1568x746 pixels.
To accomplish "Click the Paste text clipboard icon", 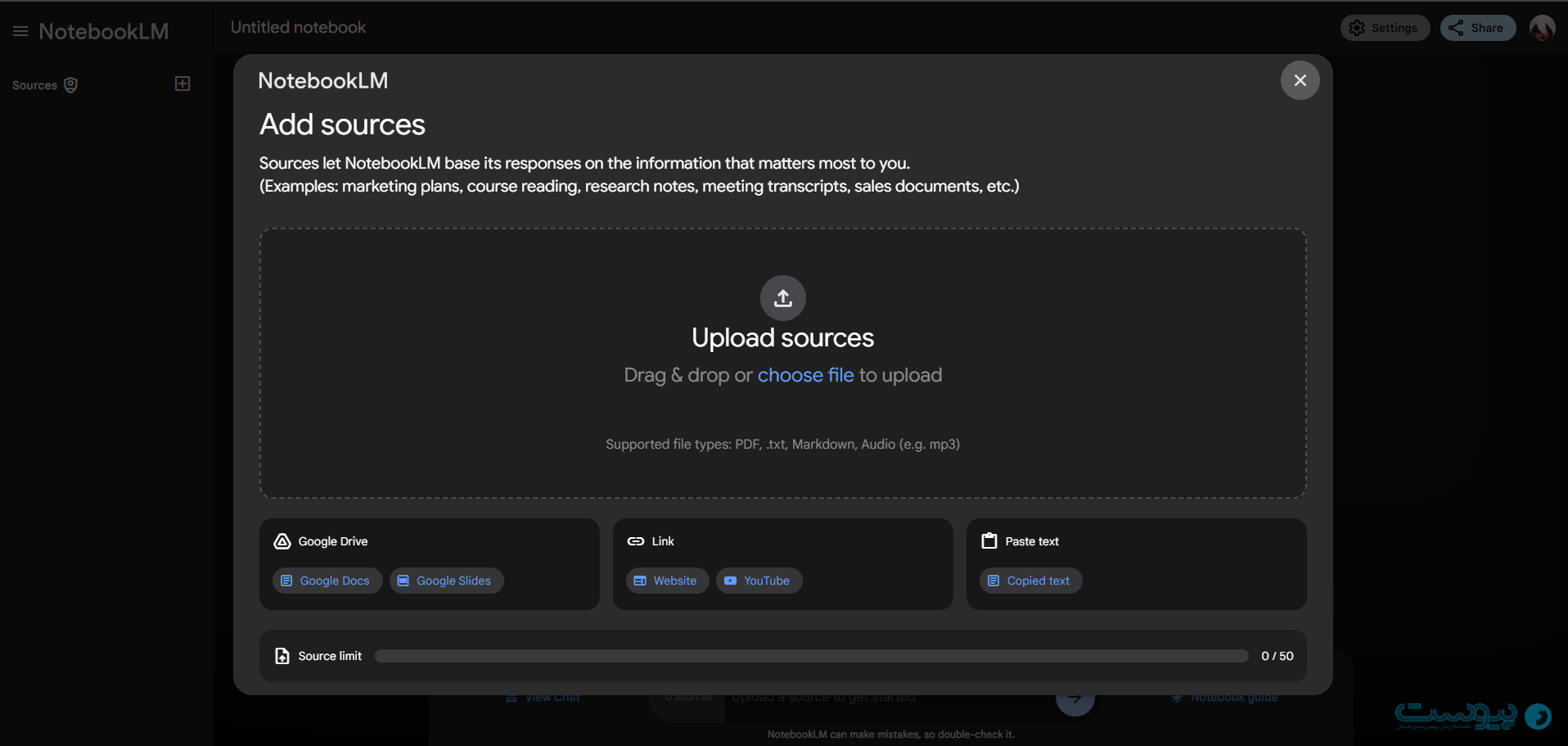I will click(989, 540).
